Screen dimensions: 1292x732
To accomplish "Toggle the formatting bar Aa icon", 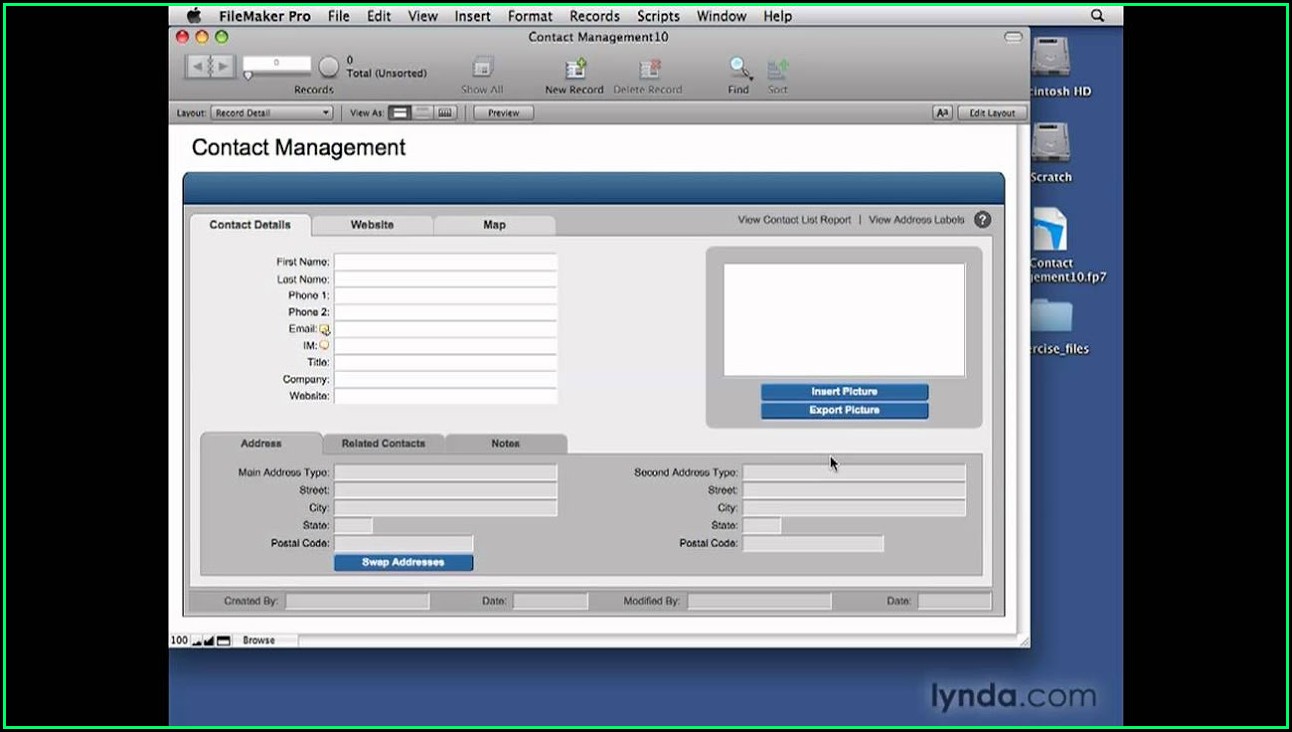I will (942, 113).
